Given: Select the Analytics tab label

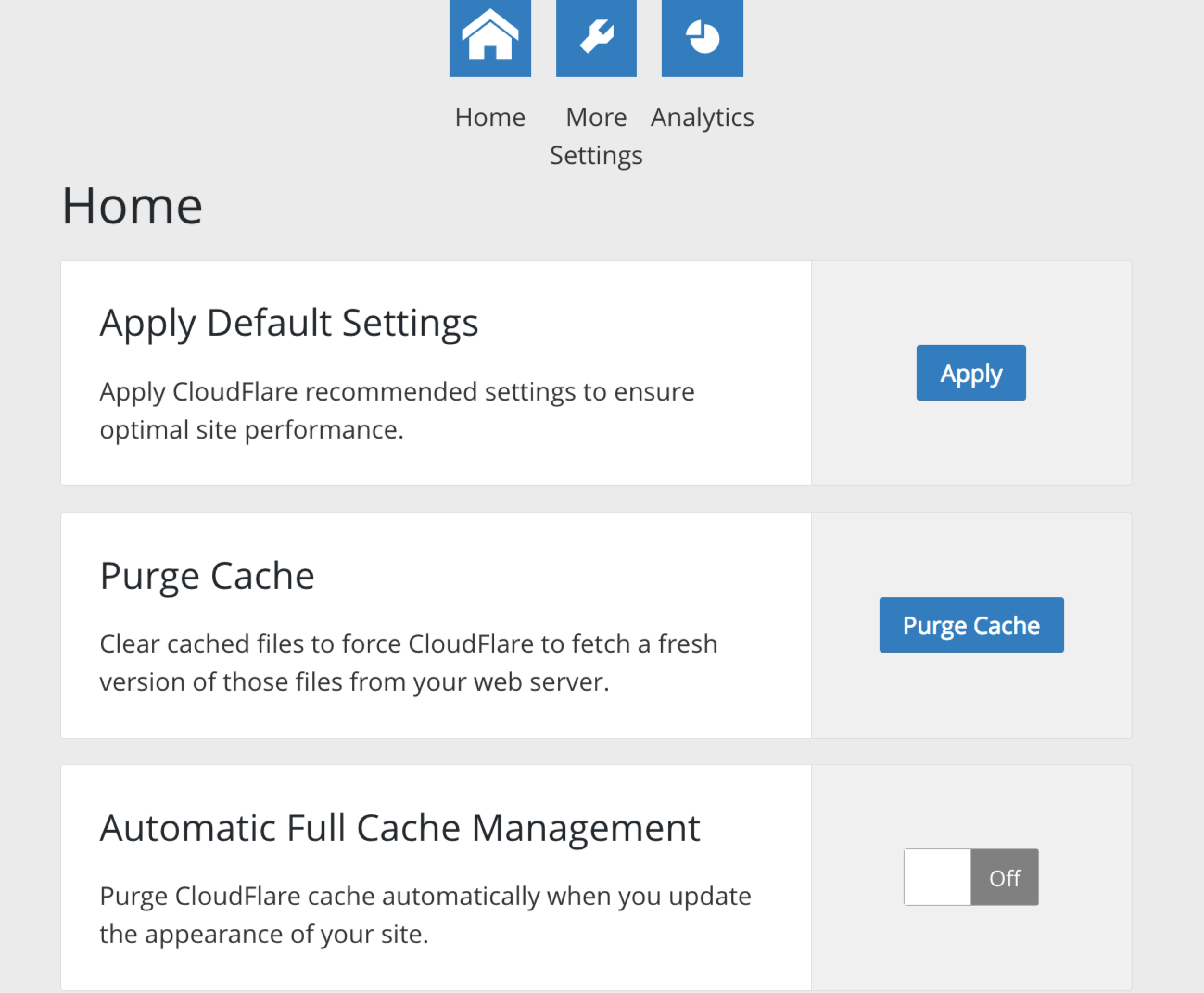Looking at the screenshot, I should tap(702, 118).
